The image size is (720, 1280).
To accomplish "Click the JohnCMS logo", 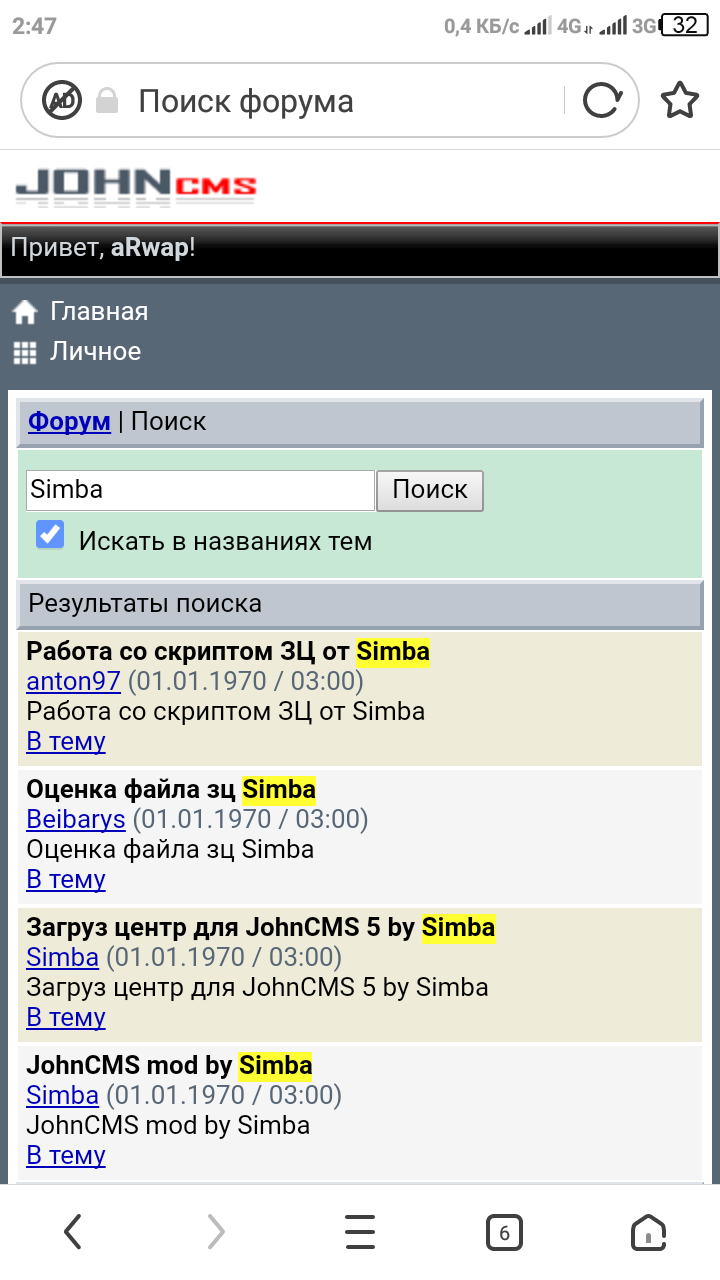I will (x=136, y=187).
